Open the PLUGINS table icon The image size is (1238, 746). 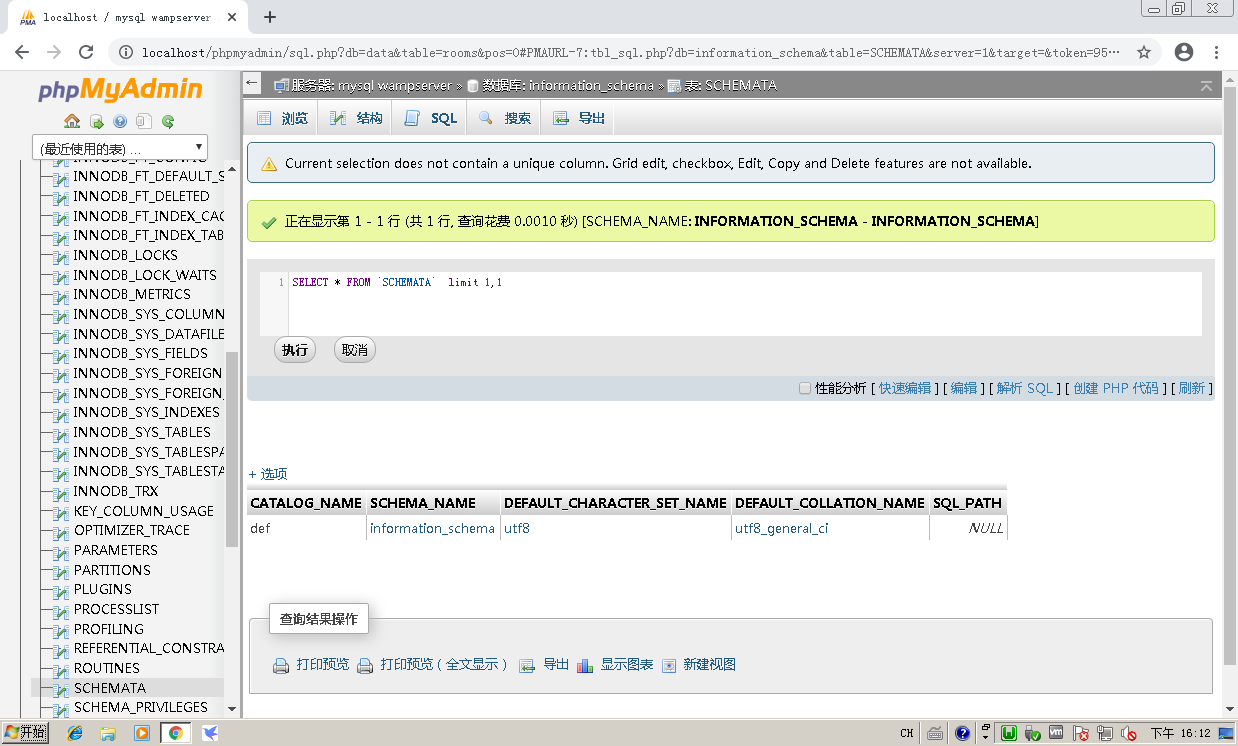point(60,590)
